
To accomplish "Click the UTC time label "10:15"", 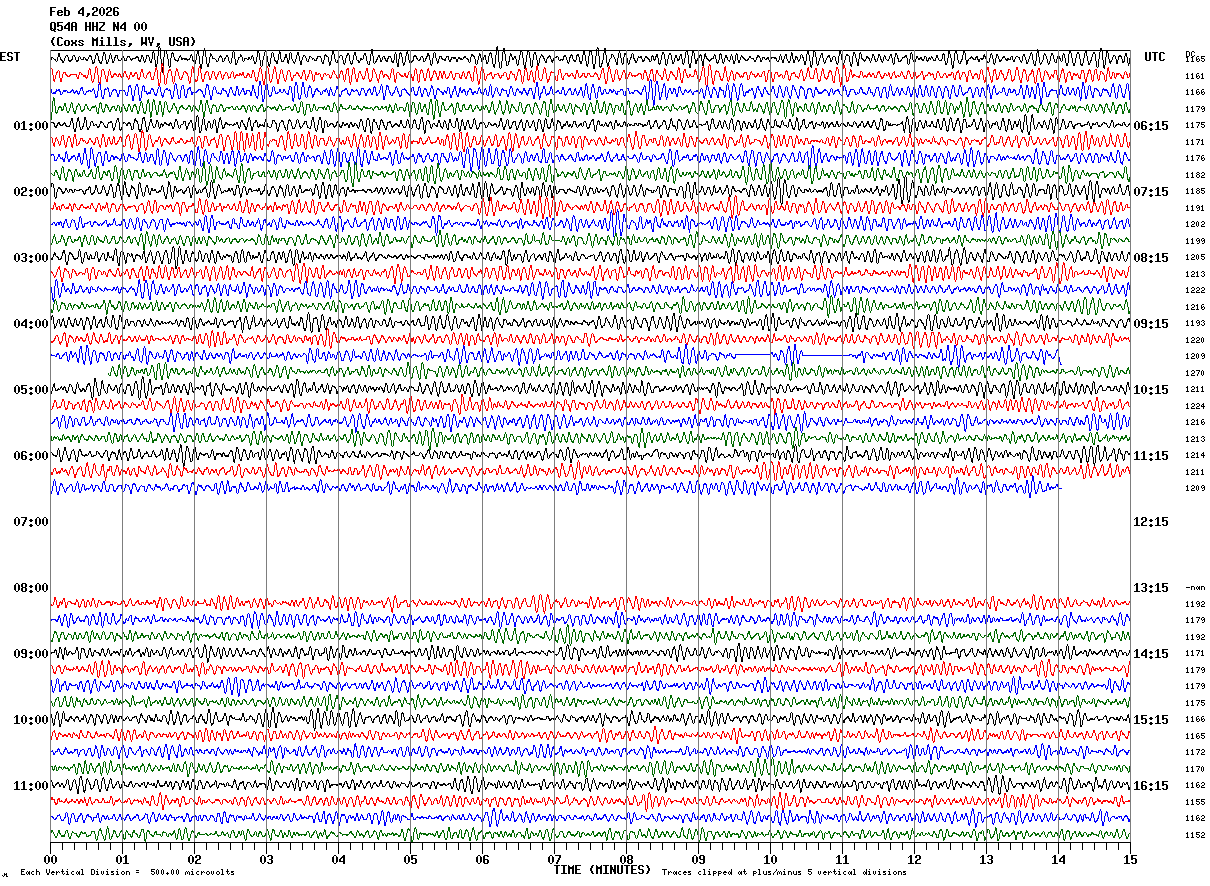I will (x=1151, y=390).
